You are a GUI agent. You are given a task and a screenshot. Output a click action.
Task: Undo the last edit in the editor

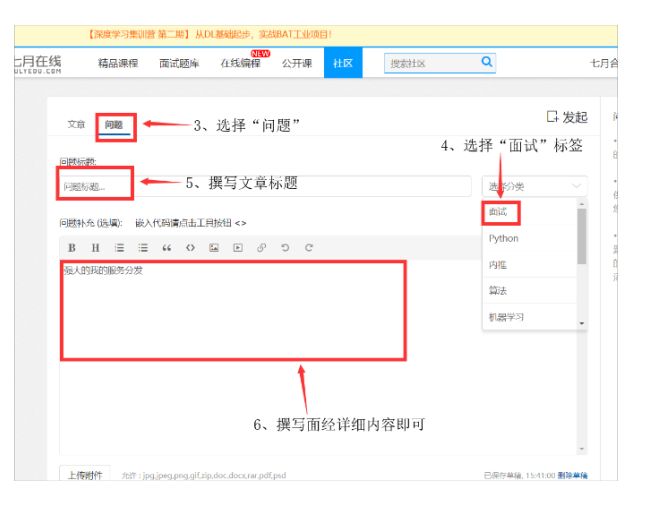point(285,248)
